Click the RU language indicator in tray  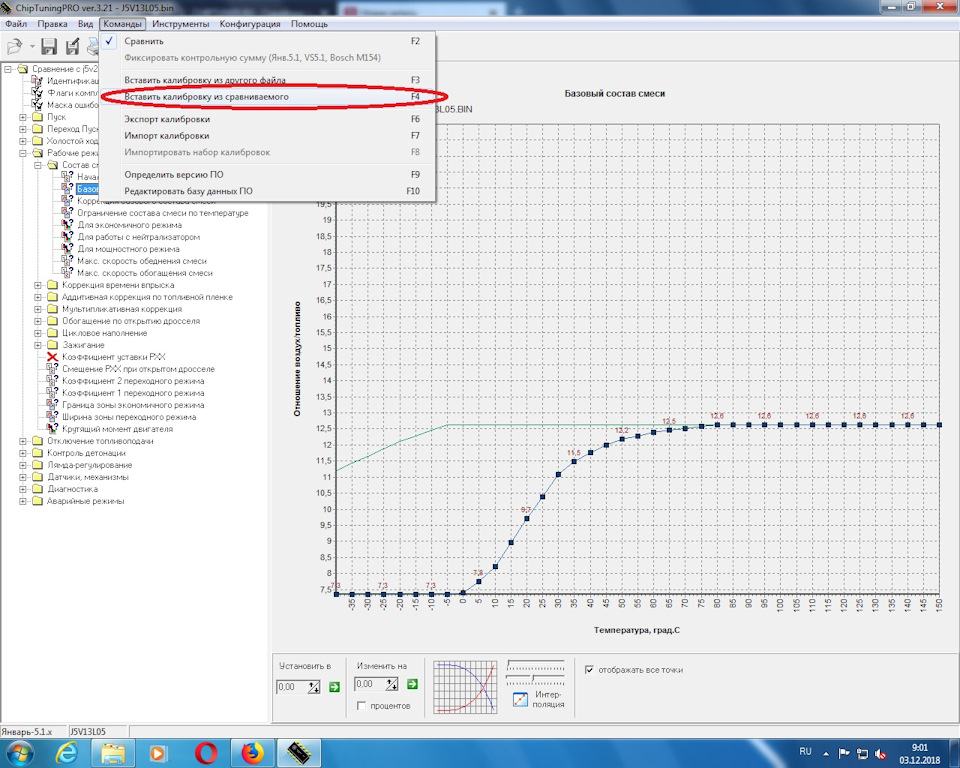coord(805,751)
